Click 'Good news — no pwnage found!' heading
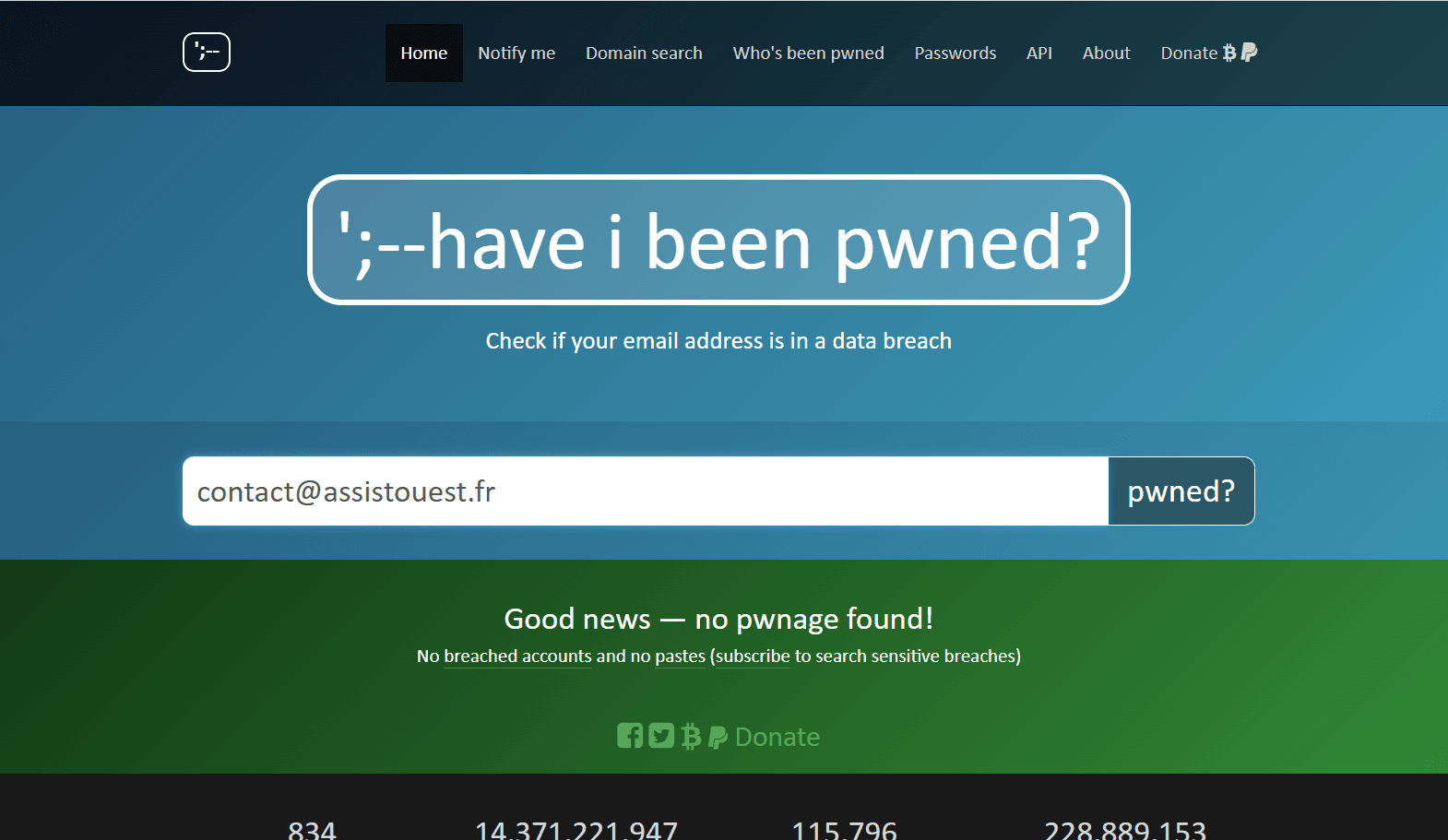 (x=718, y=619)
